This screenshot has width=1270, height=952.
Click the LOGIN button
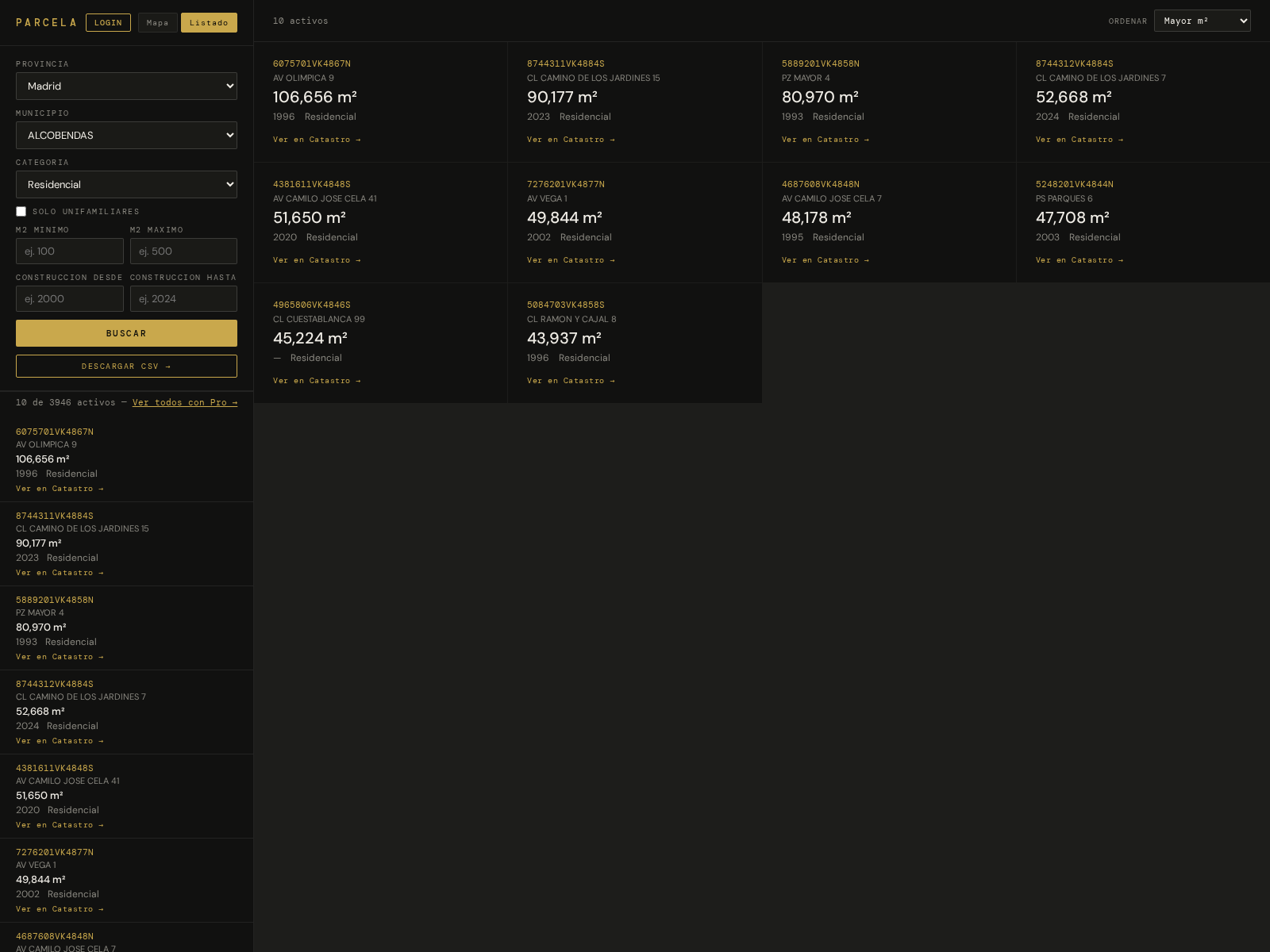pos(108,22)
